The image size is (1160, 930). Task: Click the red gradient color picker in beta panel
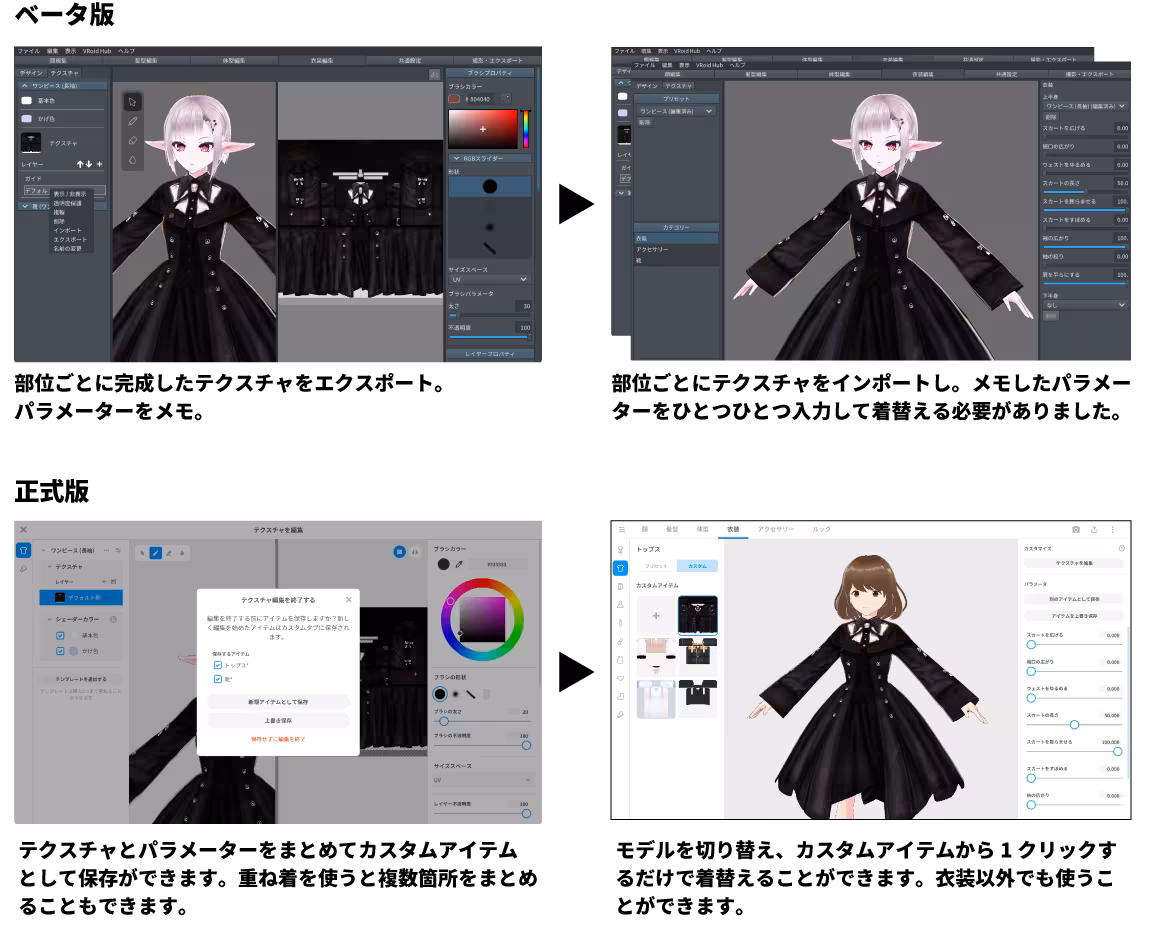pos(483,129)
